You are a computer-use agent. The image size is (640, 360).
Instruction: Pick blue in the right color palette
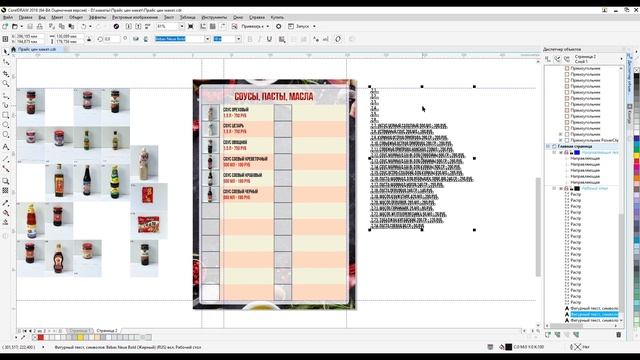tap(636, 139)
